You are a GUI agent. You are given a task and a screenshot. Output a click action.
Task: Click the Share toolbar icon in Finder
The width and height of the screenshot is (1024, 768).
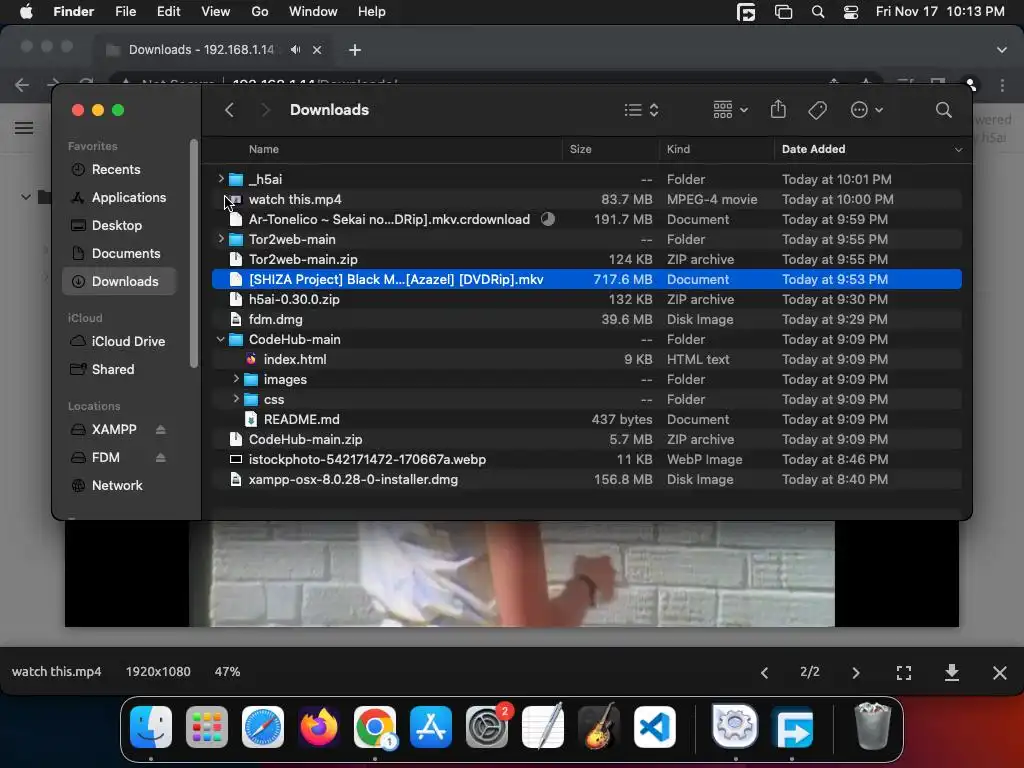778,109
